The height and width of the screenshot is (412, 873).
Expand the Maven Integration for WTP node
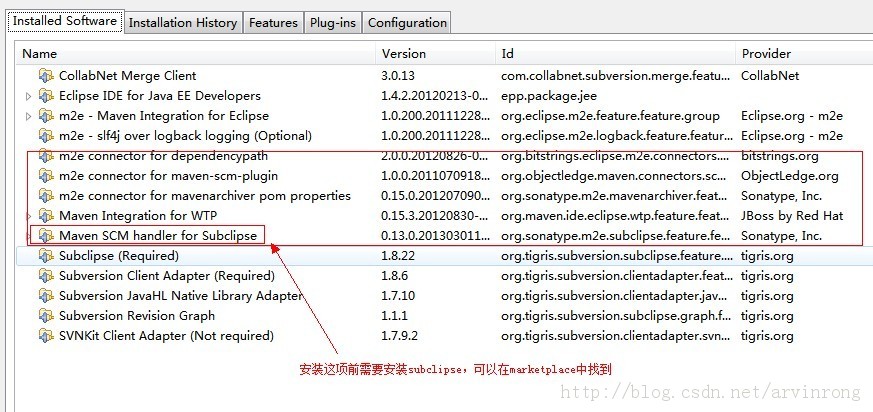point(28,216)
